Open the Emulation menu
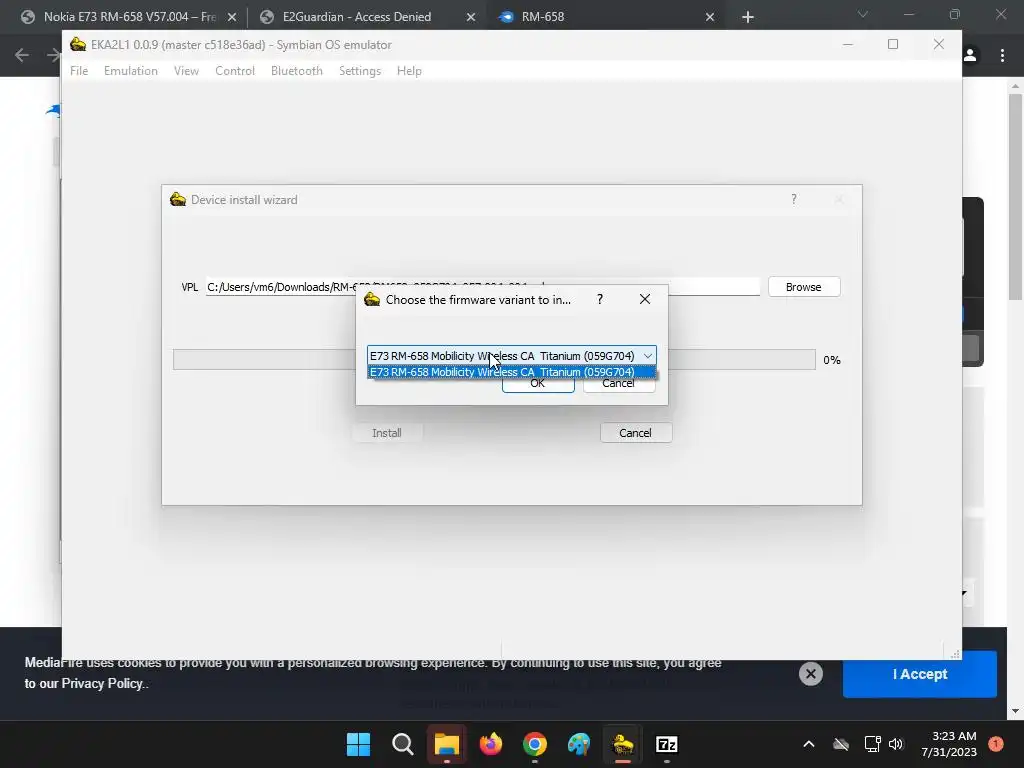The image size is (1024, 768). tap(131, 71)
